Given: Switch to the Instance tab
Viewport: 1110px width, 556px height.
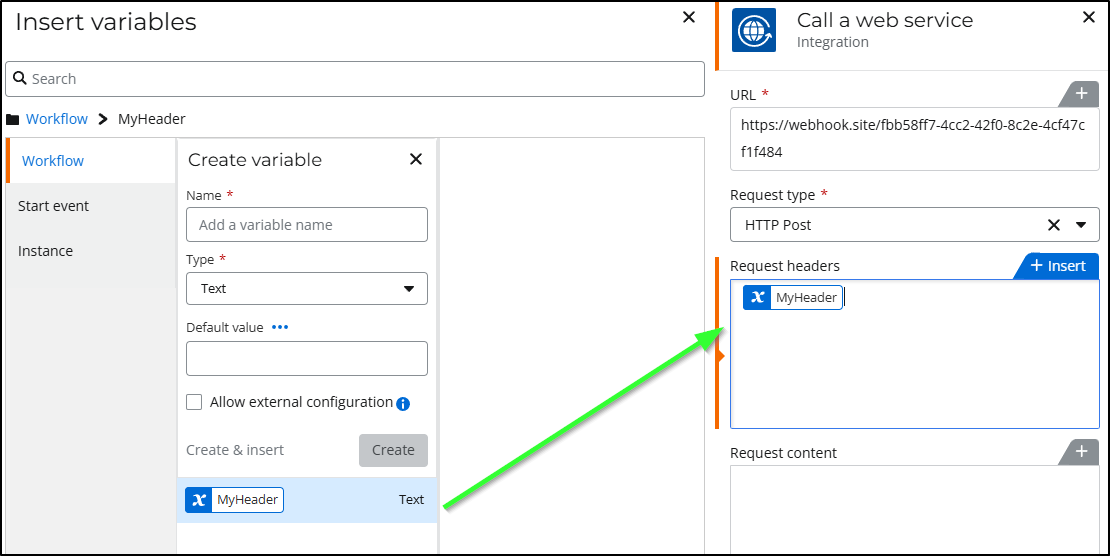Looking at the screenshot, I should (46, 251).
